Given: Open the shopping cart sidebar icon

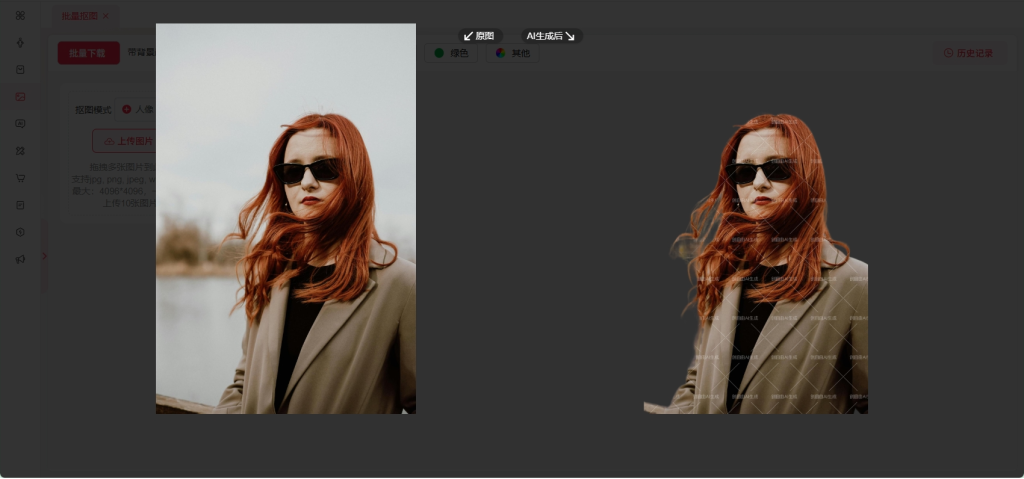Looking at the screenshot, I should tap(20, 178).
